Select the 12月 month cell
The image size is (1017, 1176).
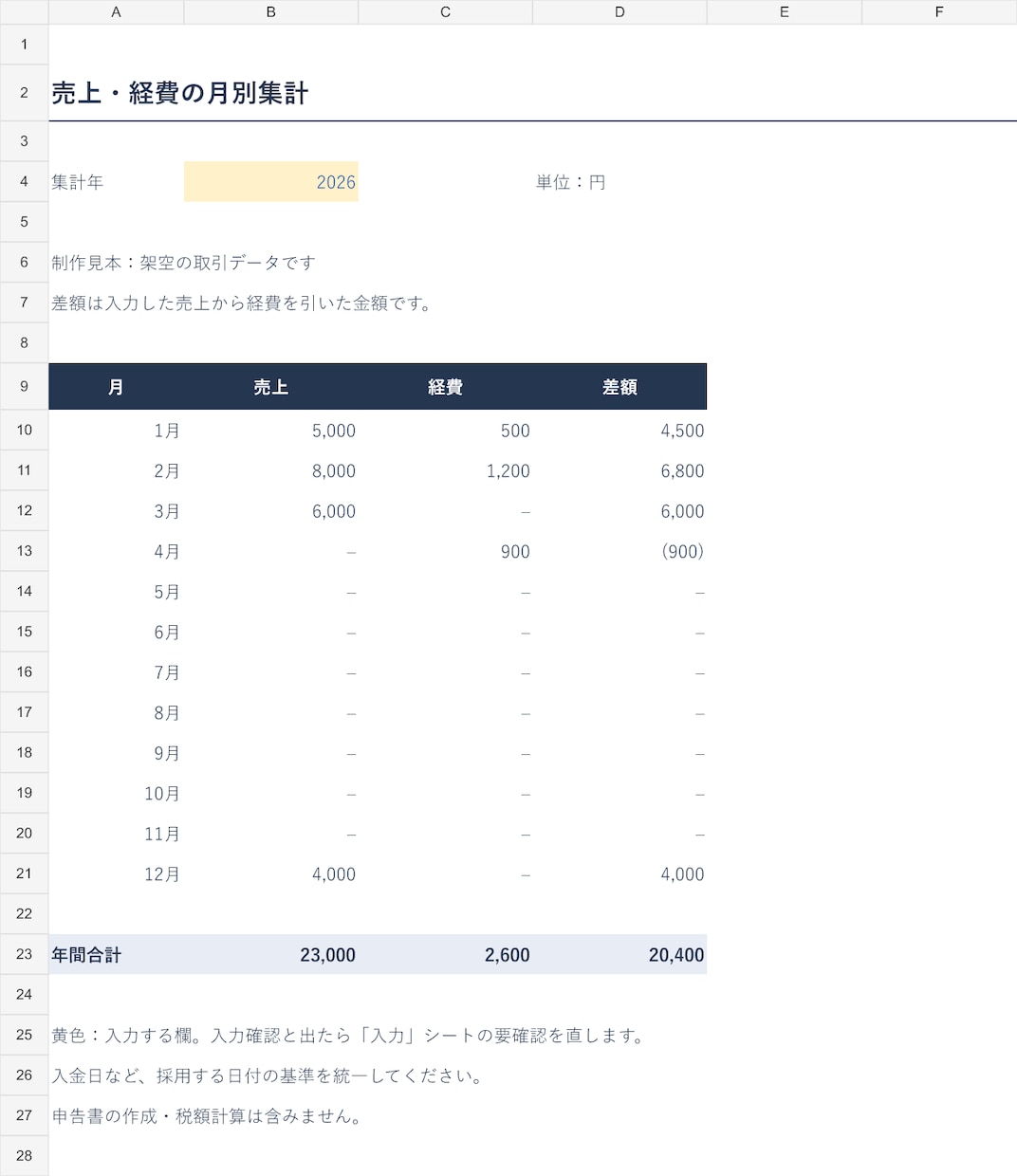pyautogui.click(x=117, y=873)
